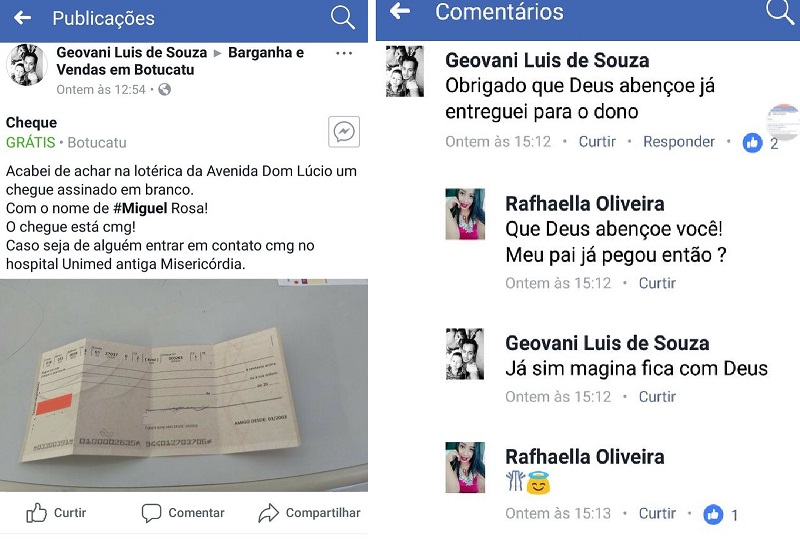Screen dimensions: 800x539
Task: Tap the Messenger icon beside Cheque listing
Action: (344, 132)
